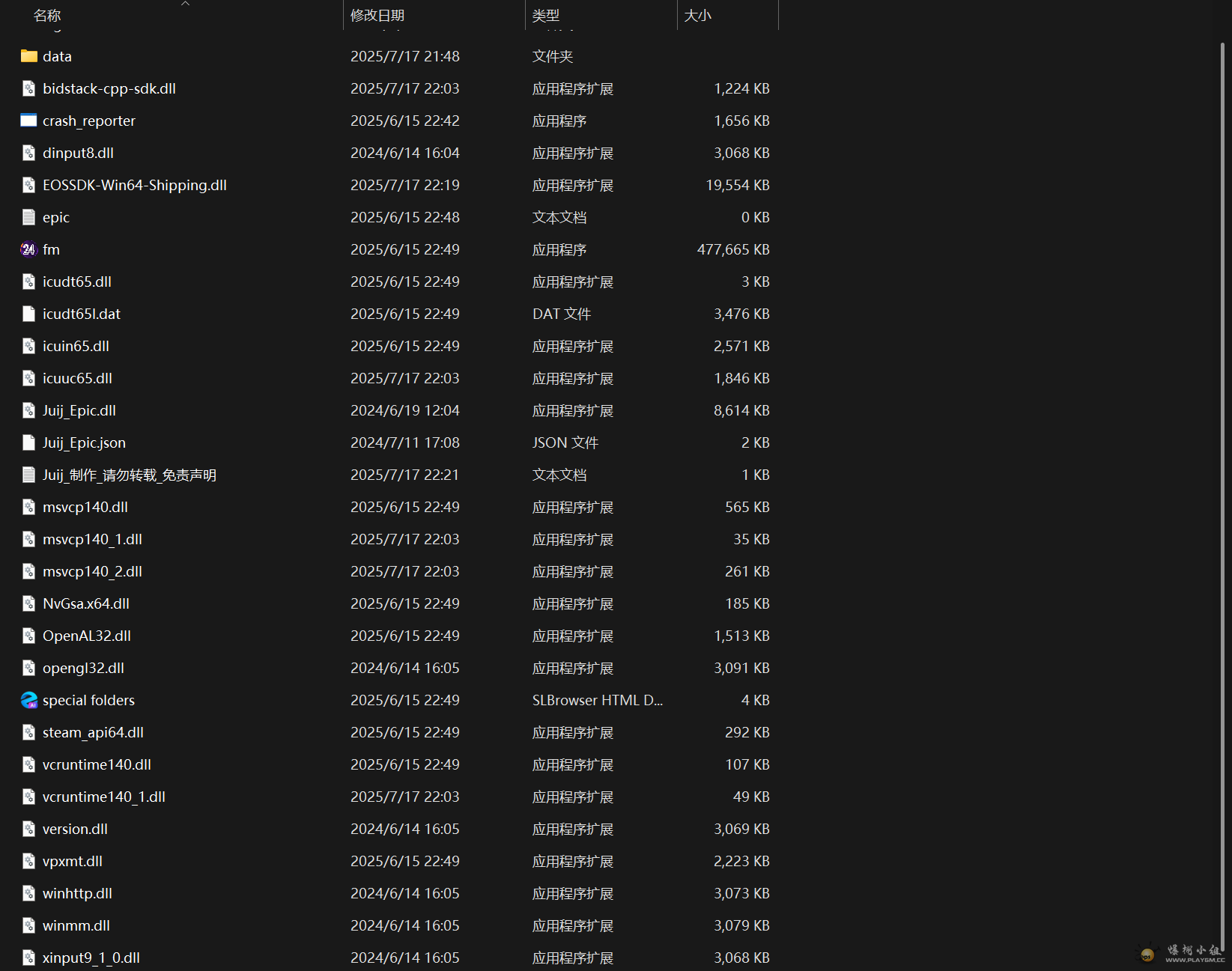1232x971 pixels.
Task: Click the Juij_制作_请勿转载_免责声明 document icon
Action: click(x=29, y=475)
